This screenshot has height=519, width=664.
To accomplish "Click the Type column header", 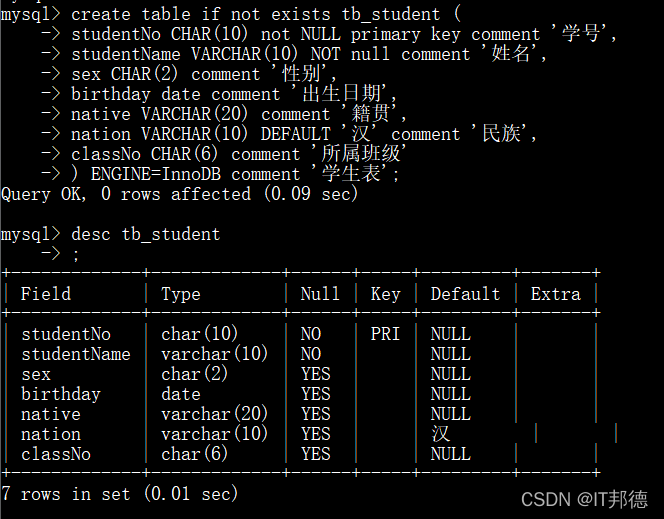I will [181, 294].
